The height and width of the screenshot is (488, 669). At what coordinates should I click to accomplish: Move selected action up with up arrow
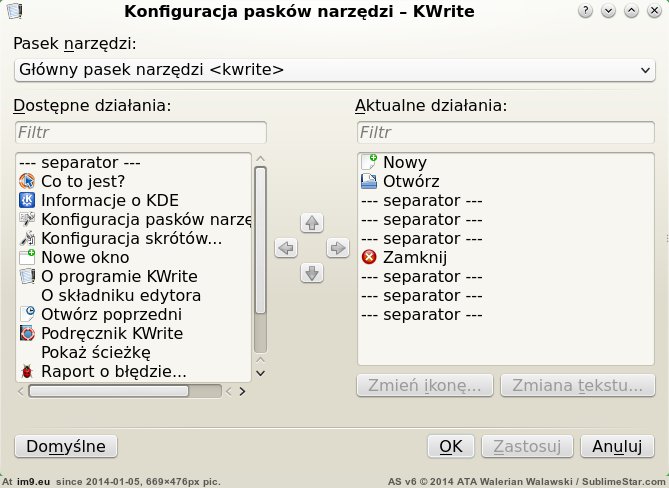[312, 222]
